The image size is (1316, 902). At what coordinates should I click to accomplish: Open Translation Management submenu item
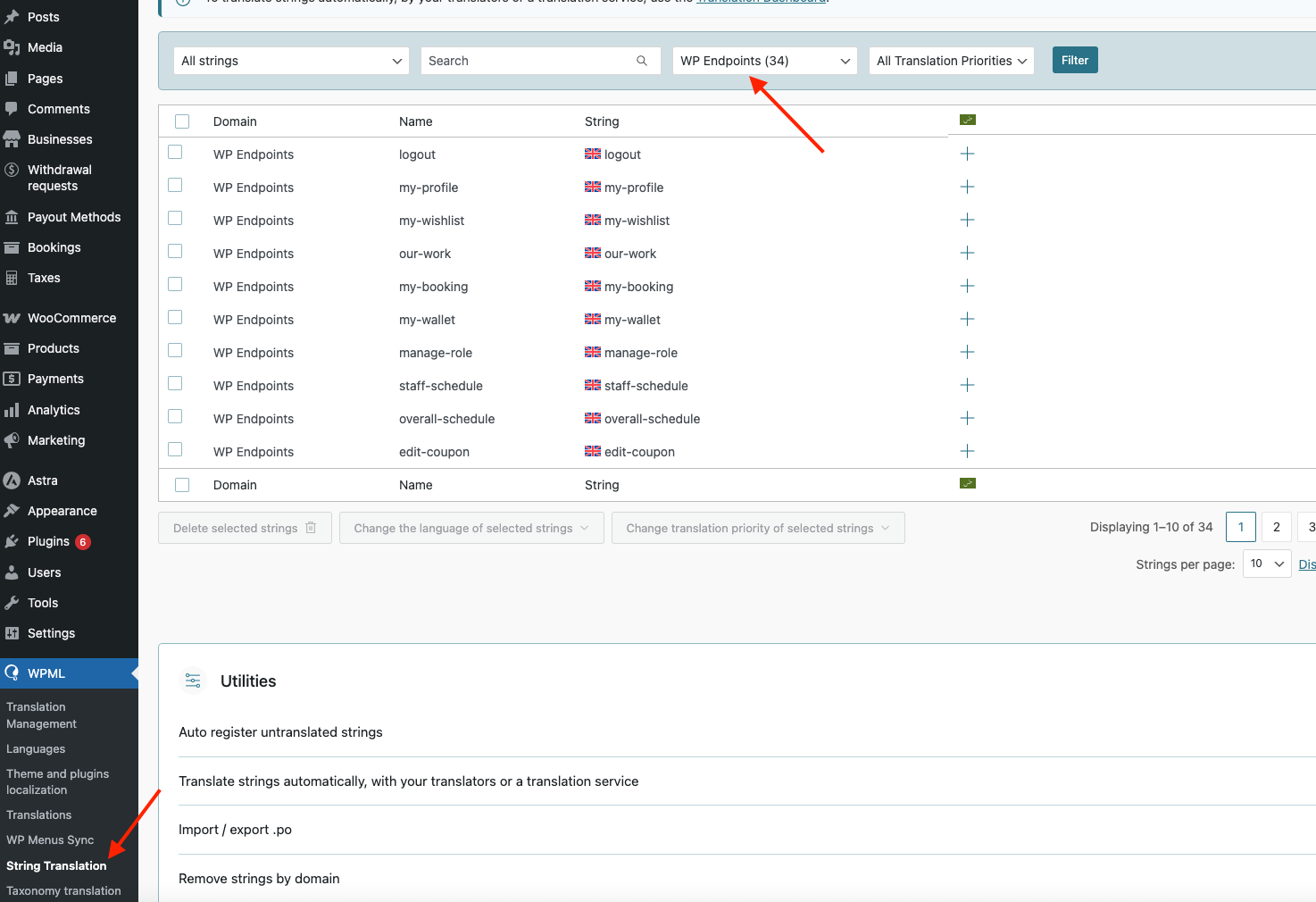[42, 715]
